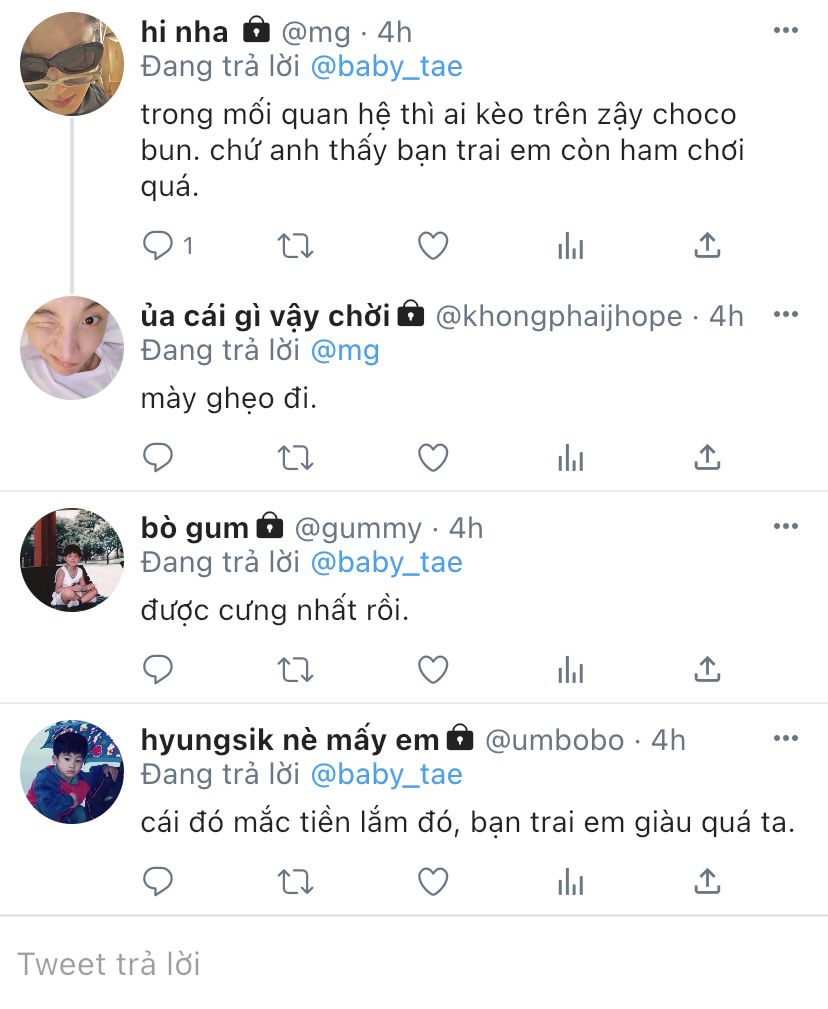The width and height of the screenshot is (828, 1009).
Task: View analytics on the @khongphaijhope tweet
Action: click(571, 458)
